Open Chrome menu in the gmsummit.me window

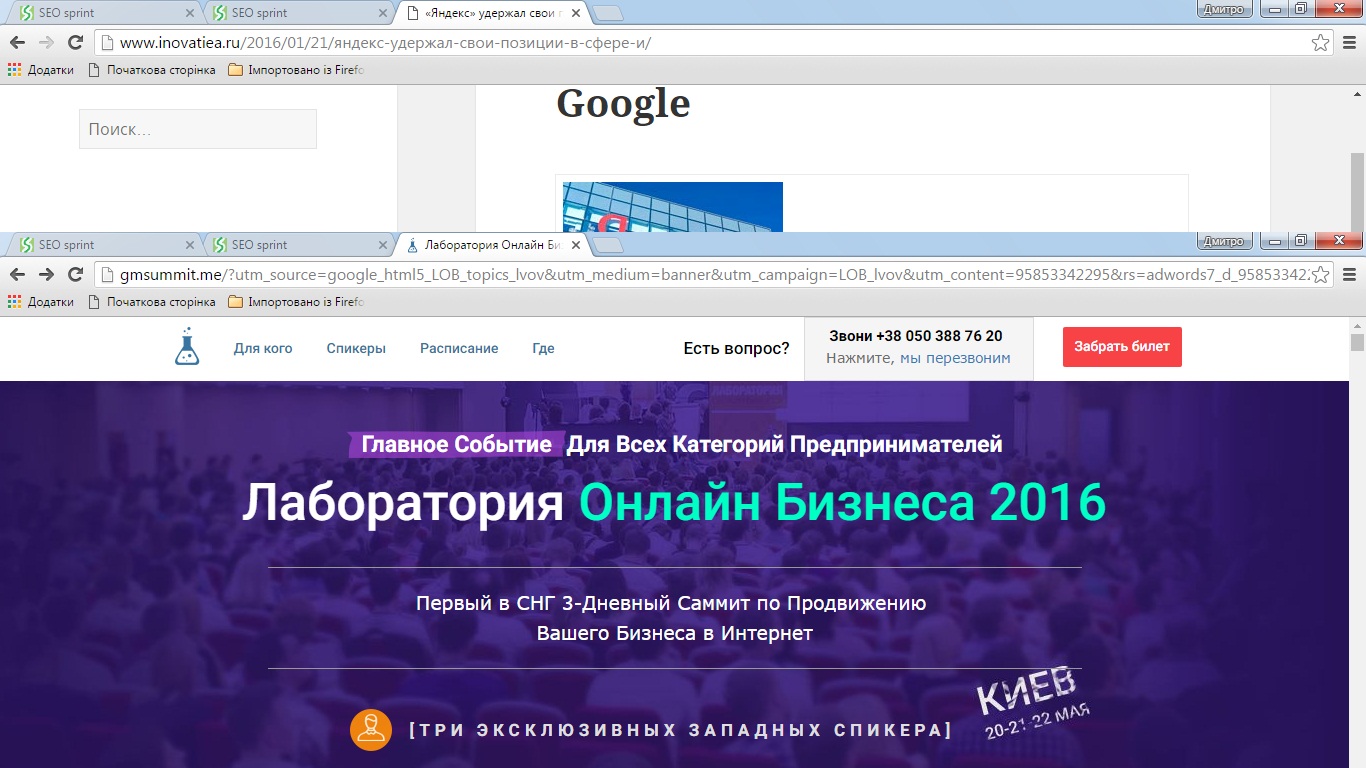[1349, 274]
